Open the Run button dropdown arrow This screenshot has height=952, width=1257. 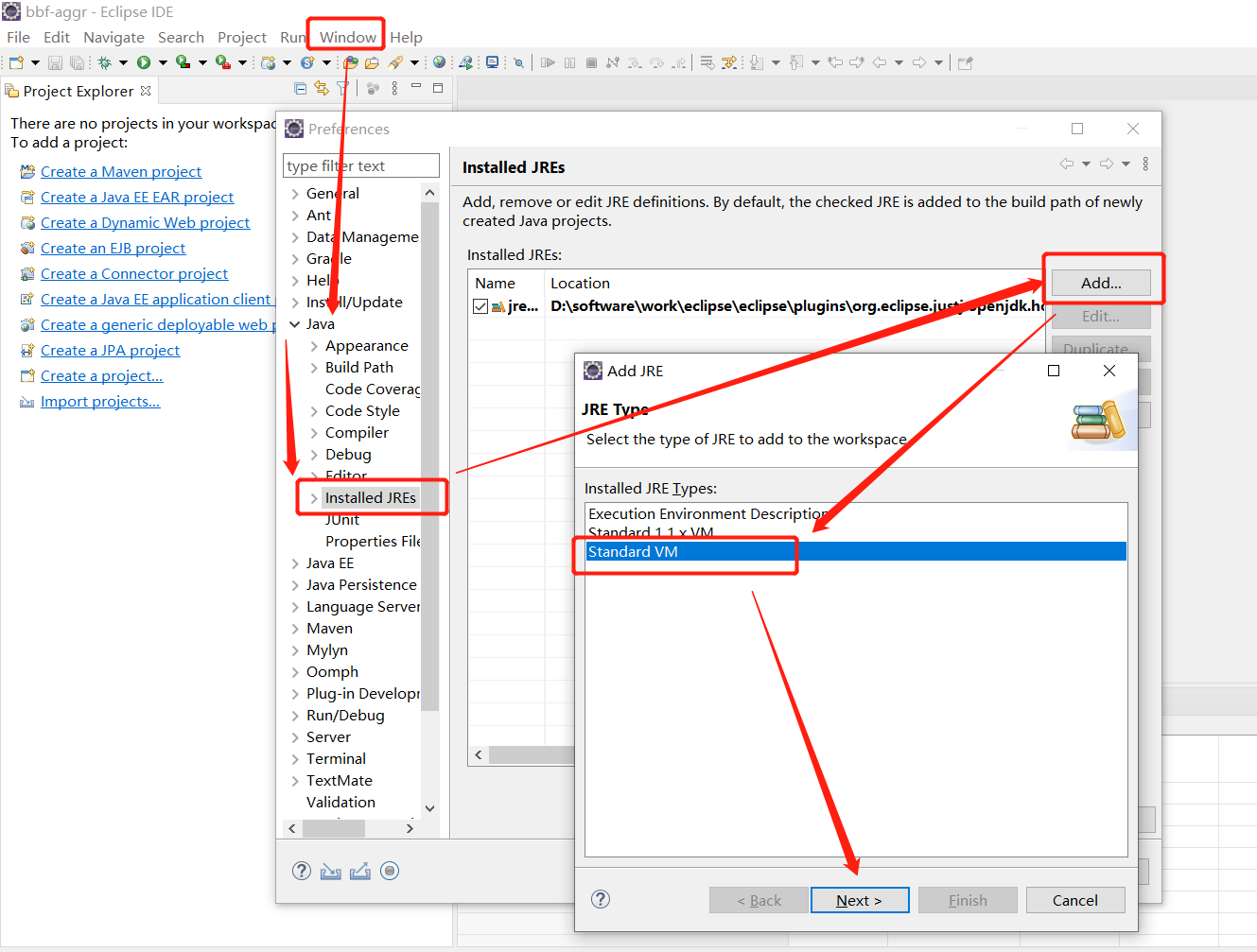163,62
